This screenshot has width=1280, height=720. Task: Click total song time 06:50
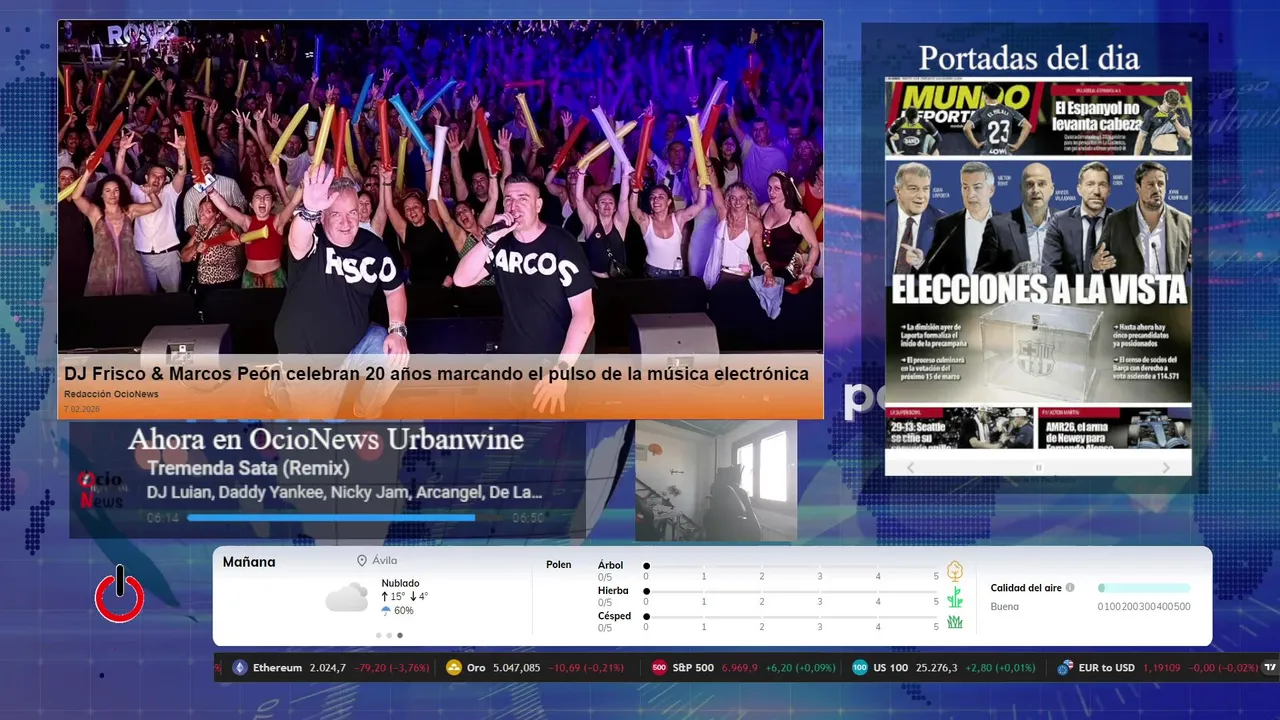[528, 518]
